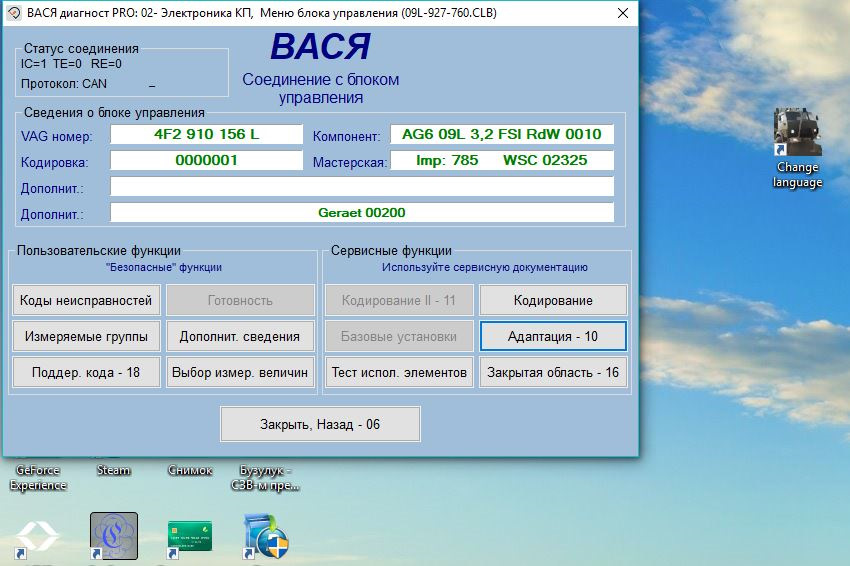Select the blue monogram emblem desktop icon
Screen dimensions: 850x566
click(x=114, y=535)
